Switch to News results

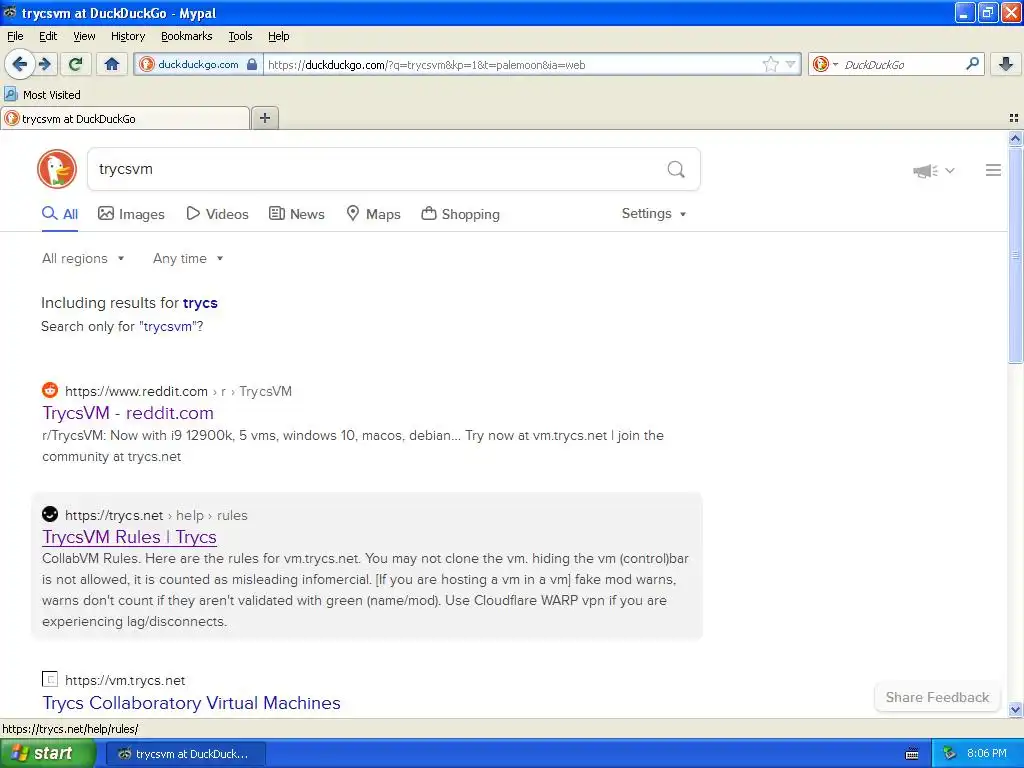click(297, 214)
